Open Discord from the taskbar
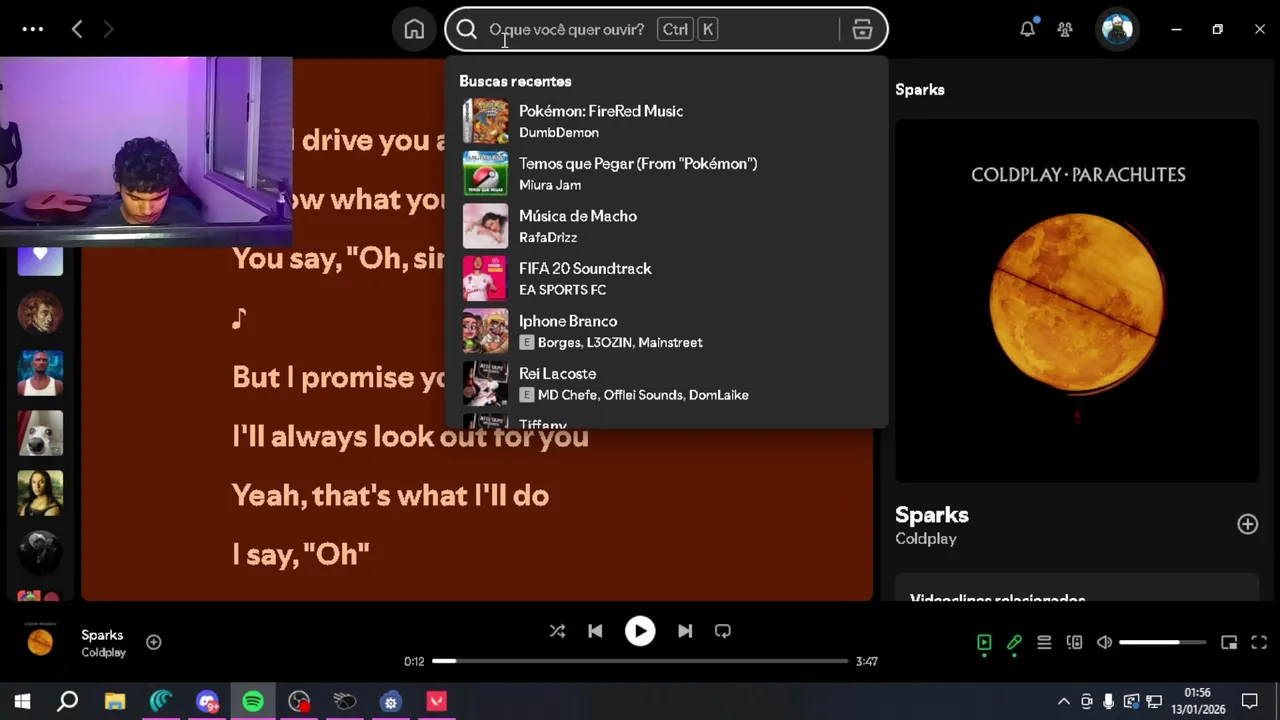 (x=207, y=702)
